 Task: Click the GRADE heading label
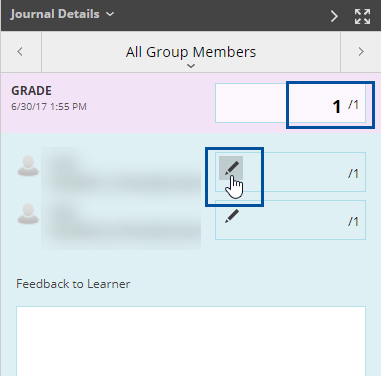tap(31, 91)
